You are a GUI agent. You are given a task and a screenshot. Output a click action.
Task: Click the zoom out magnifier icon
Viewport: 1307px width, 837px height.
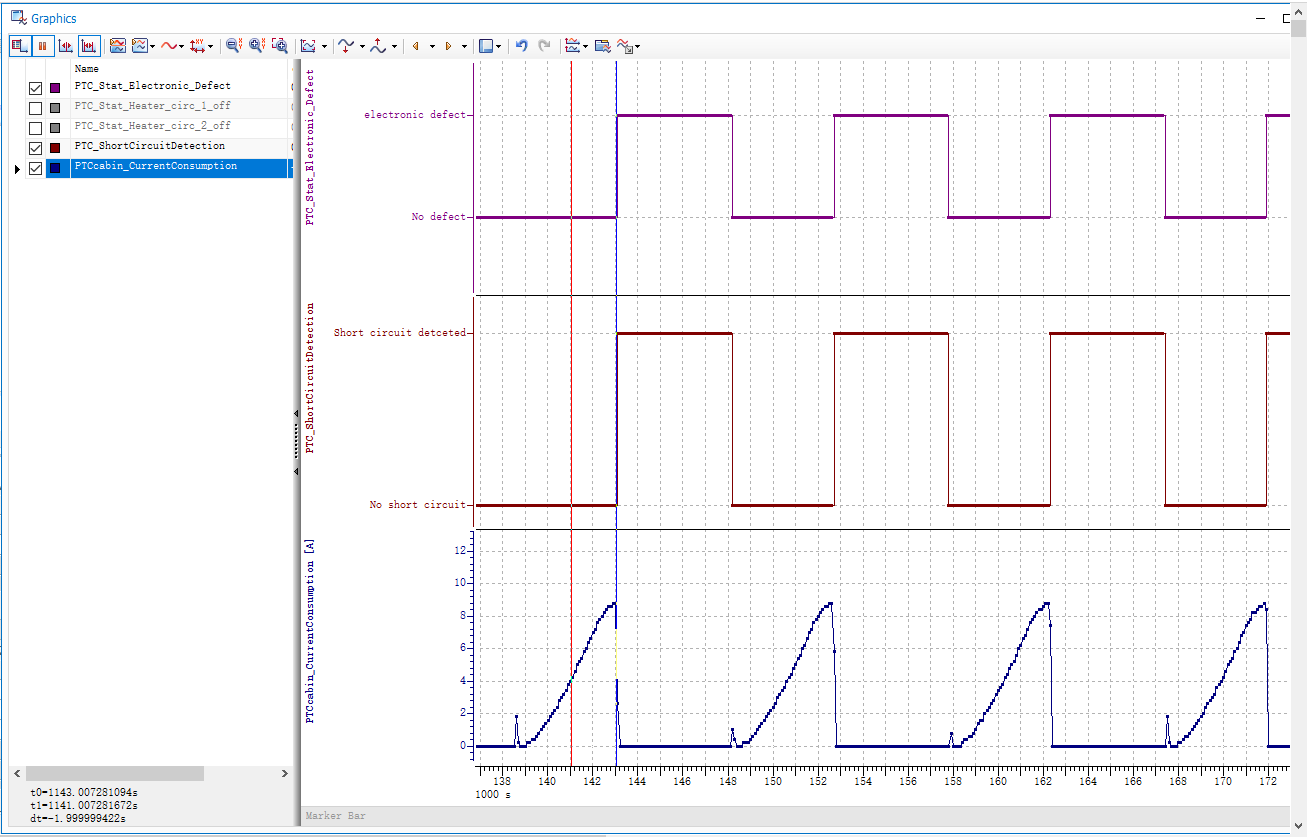pyautogui.click(x=233, y=46)
